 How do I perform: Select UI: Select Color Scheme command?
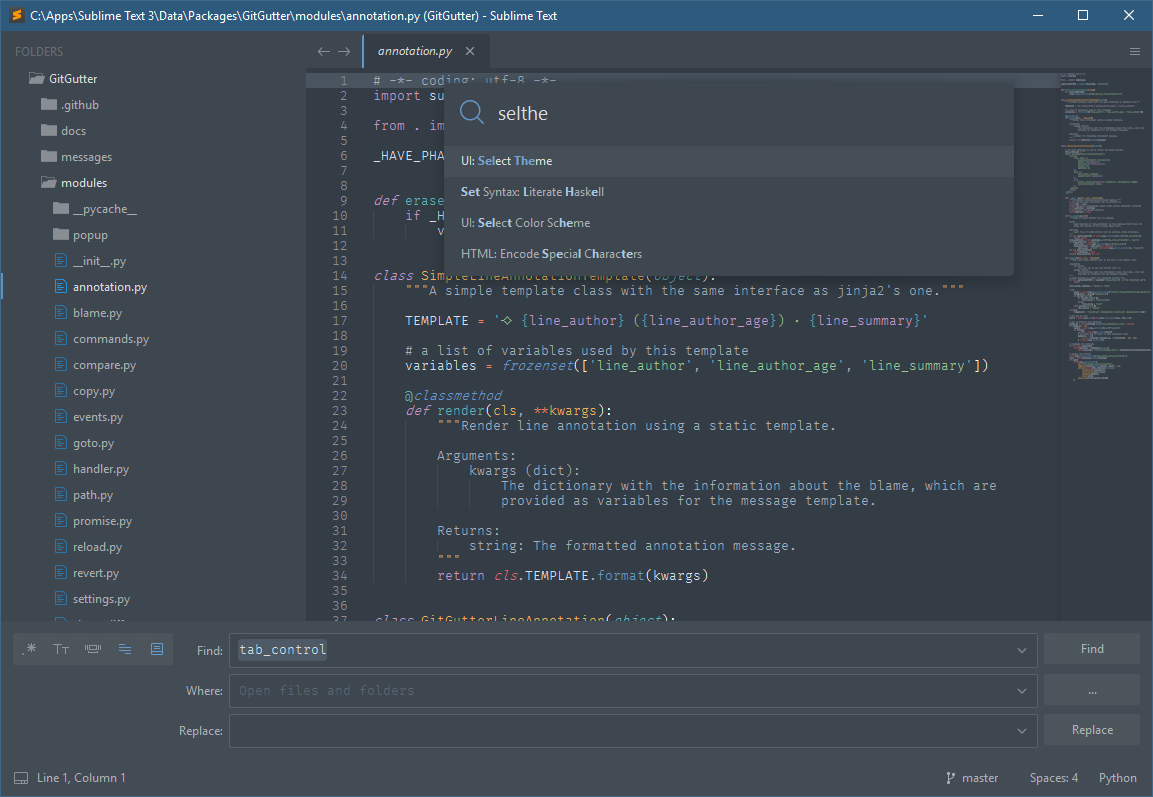point(729,223)
